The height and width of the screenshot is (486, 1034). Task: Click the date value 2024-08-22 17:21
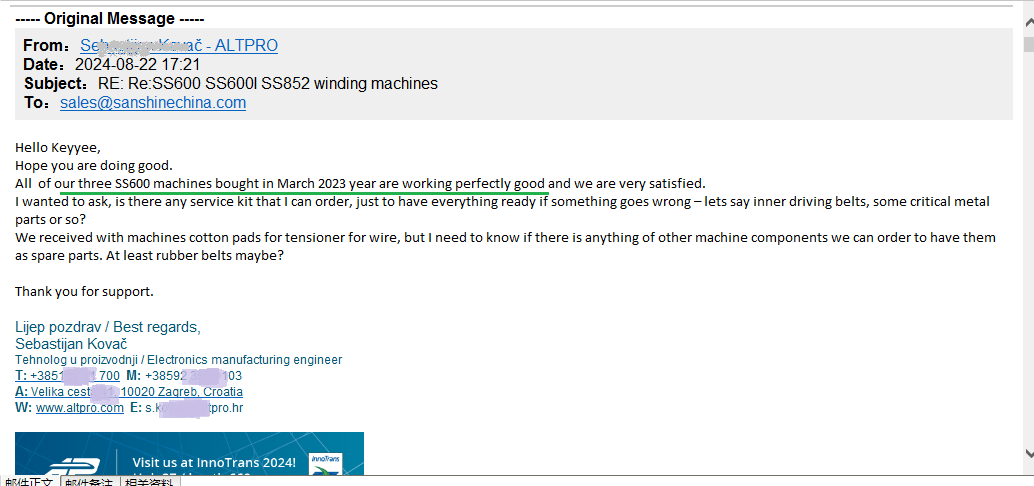(137, 65)
